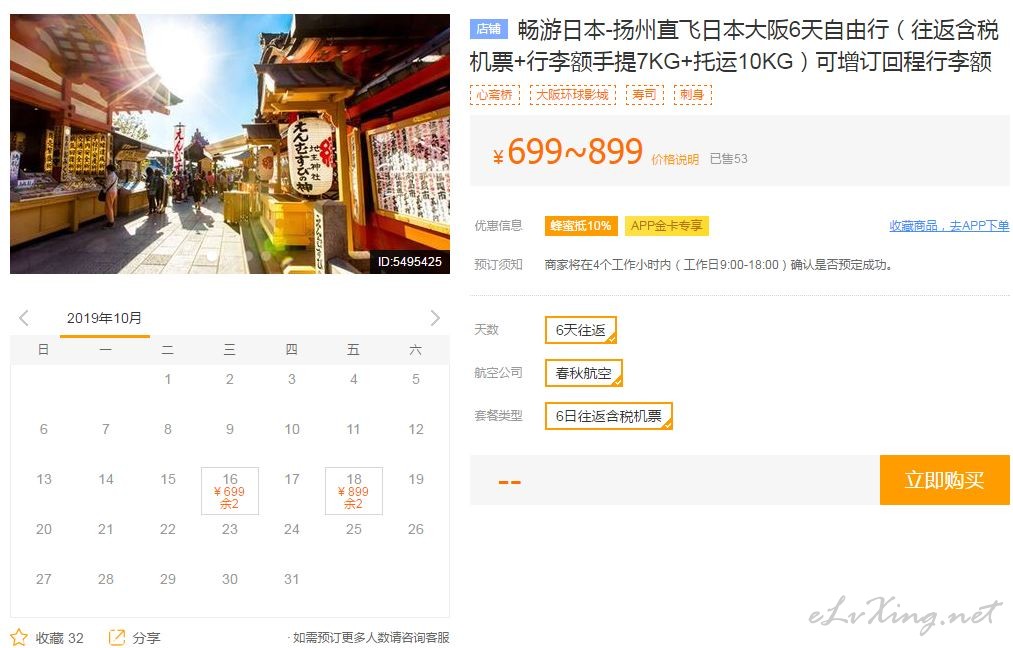Screen dimensions: 1013x648
Task: Click the ID:5495425 label on photo
Action: coord(410,262)
